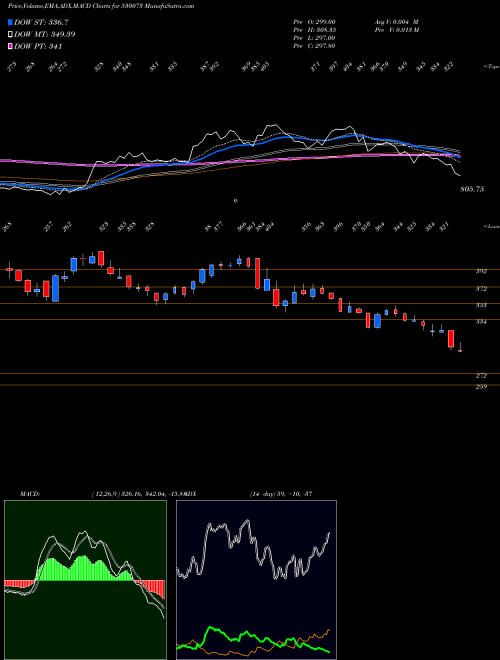Click the ADX '(14 day) 59, +10, -37' values
Viewport: 500px width, 660px height.
click(x=281, y=494)
